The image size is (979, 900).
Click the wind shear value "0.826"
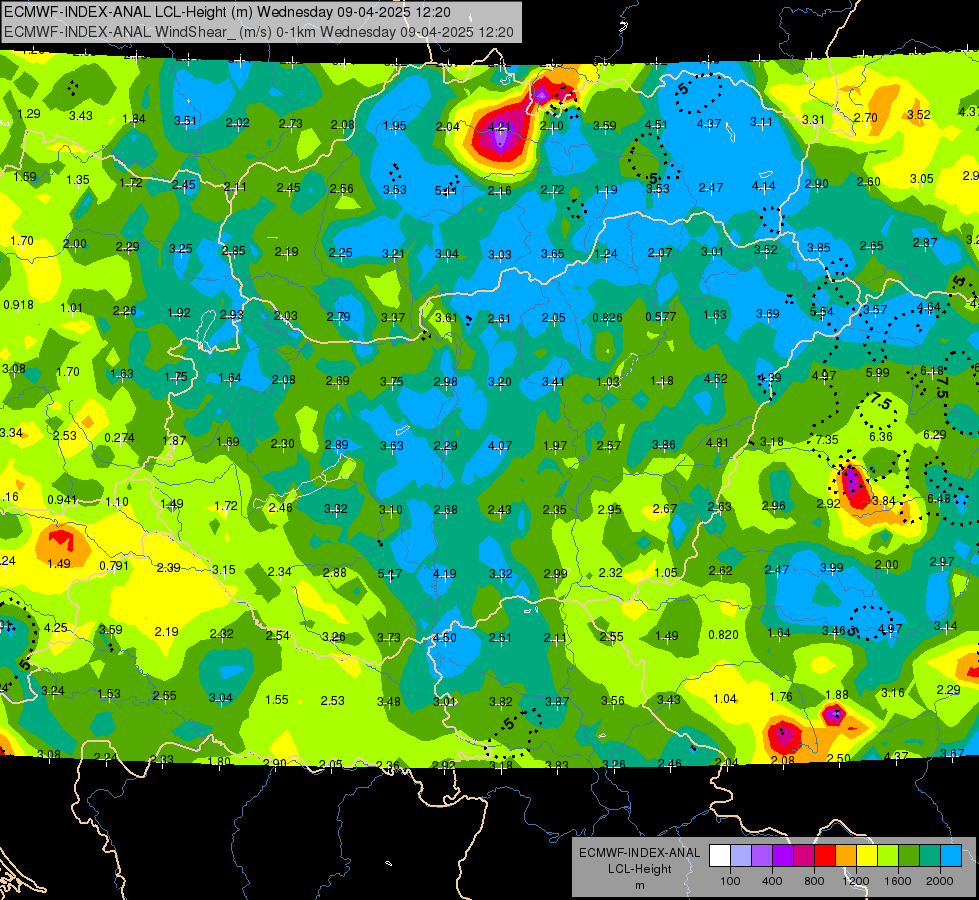608,318
